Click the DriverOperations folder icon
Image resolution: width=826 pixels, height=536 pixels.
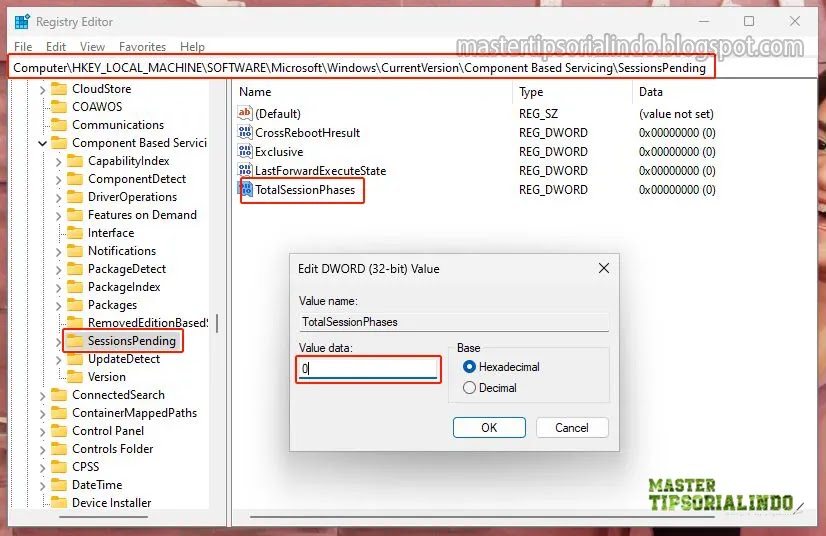(x=75, y=197)
